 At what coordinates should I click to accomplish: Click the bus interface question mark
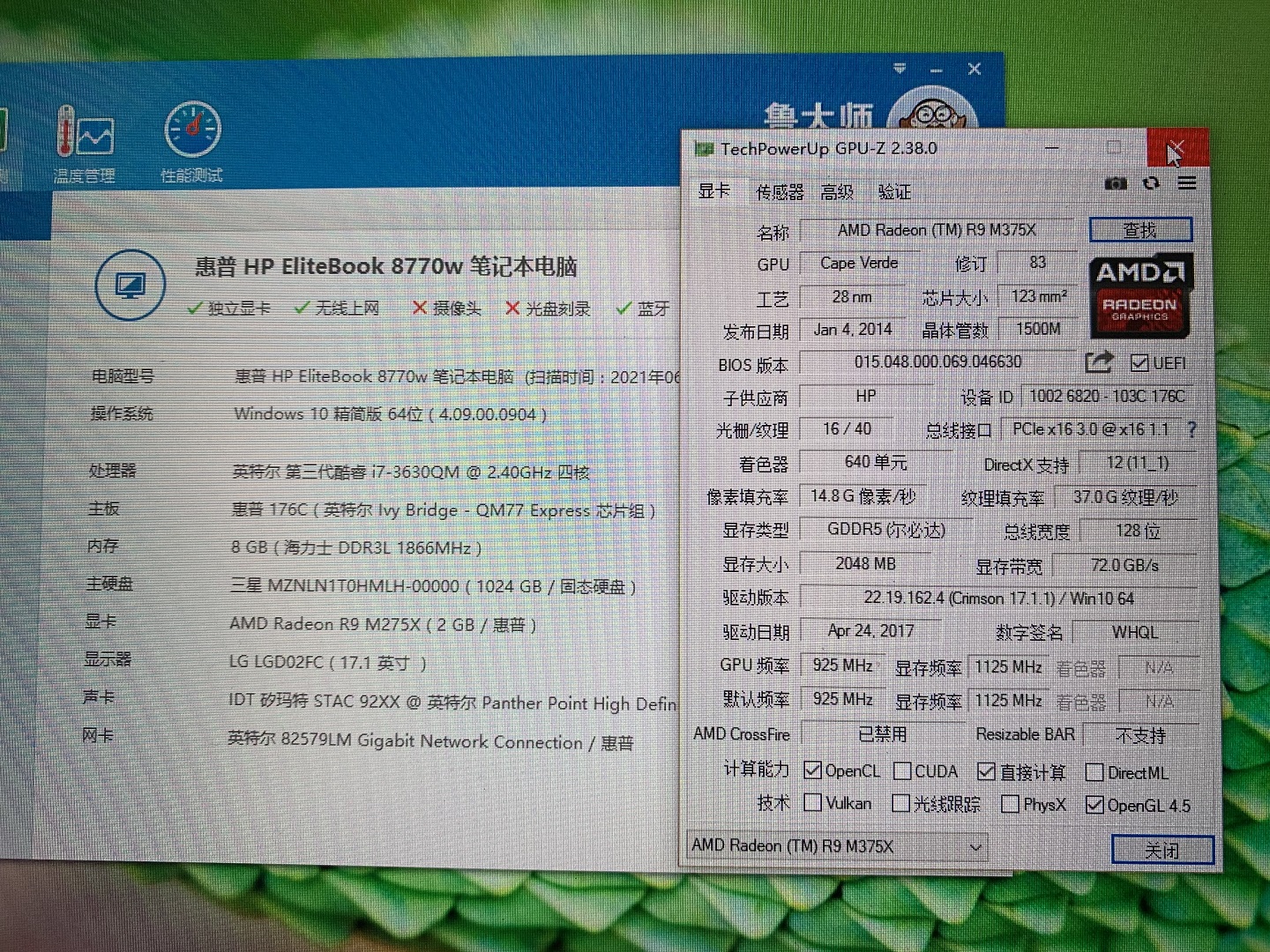1192,430
